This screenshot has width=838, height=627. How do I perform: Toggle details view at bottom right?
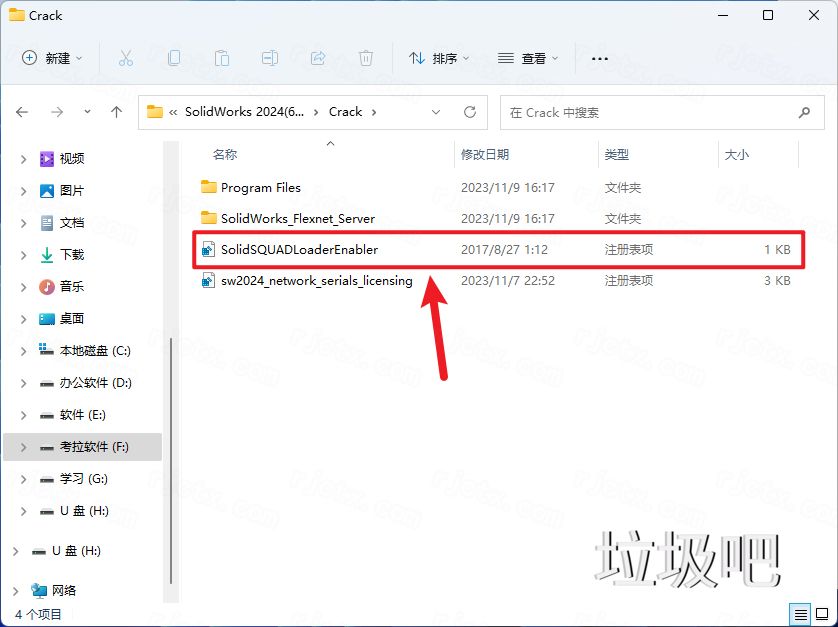pos(800,614)
